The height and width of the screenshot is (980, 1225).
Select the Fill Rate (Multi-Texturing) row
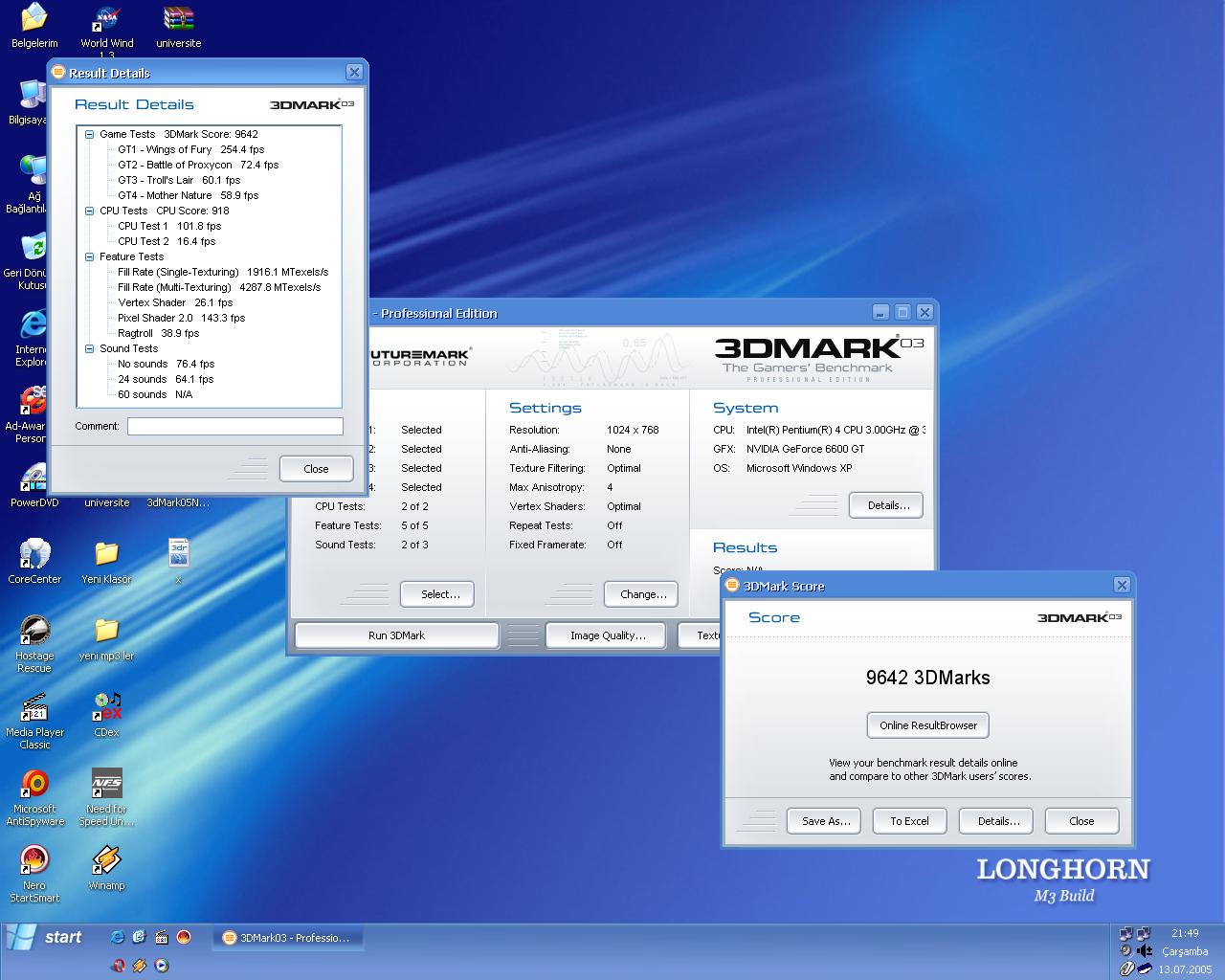[x=219, y=287]
